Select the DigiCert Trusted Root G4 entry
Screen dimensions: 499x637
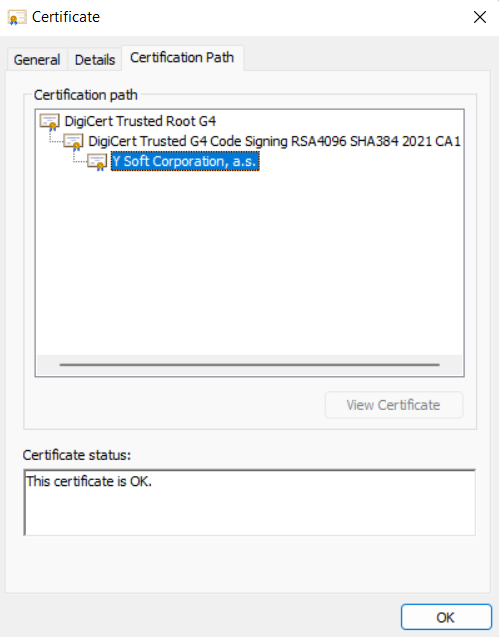pos(140,121)
